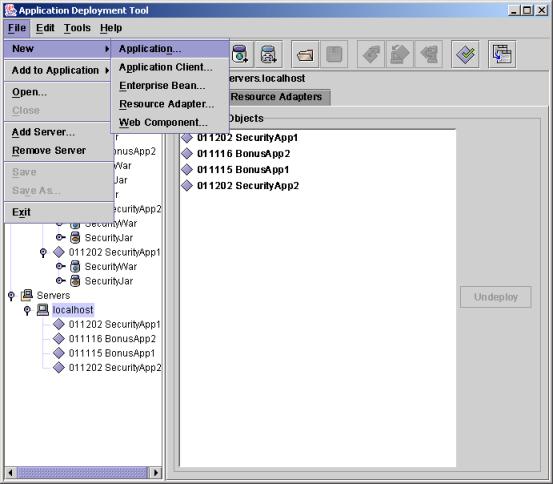Screen dimensions: 553x484
Task: Click the new web component jar-with-globe toolbar icon
Action: [x=240, y=54]
